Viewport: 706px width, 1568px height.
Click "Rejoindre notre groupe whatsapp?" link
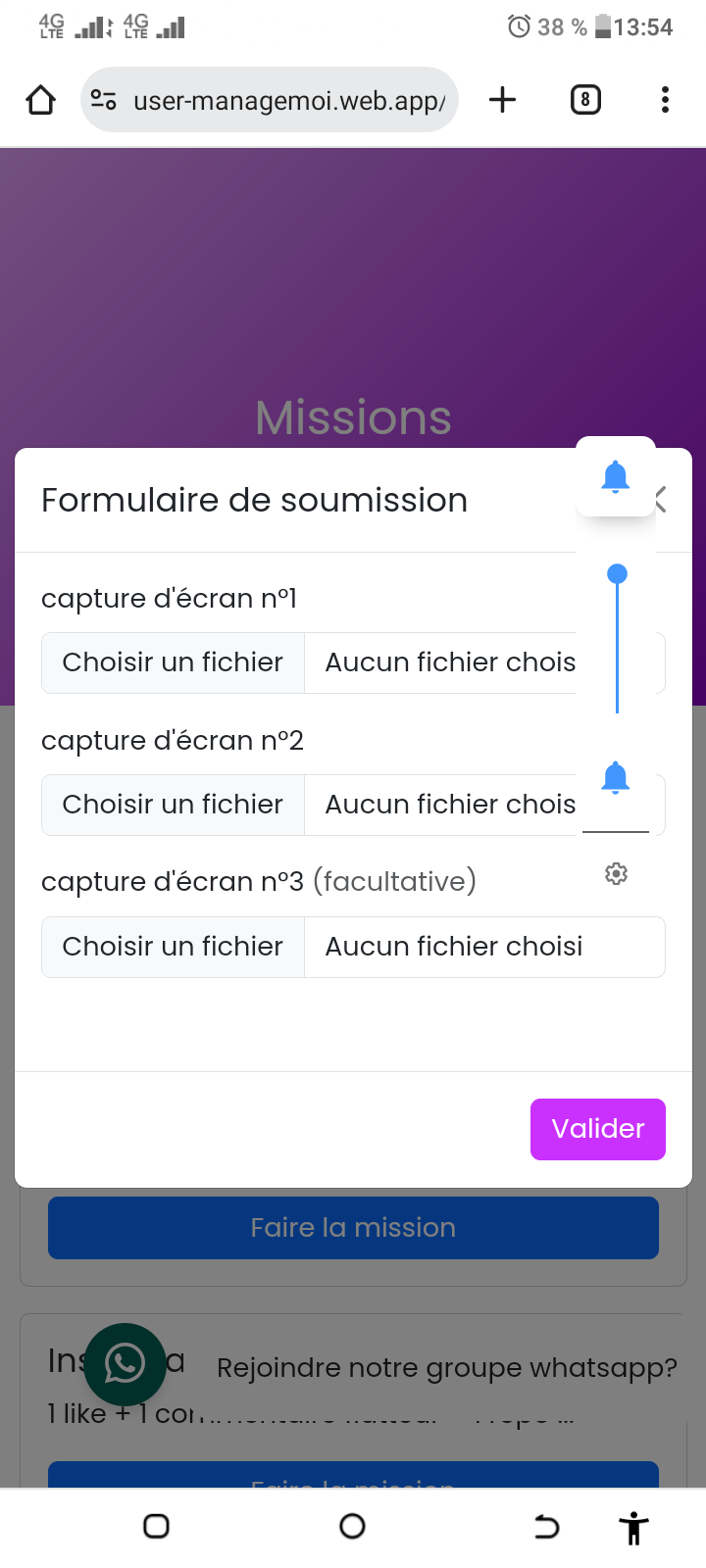[446, 1368]
